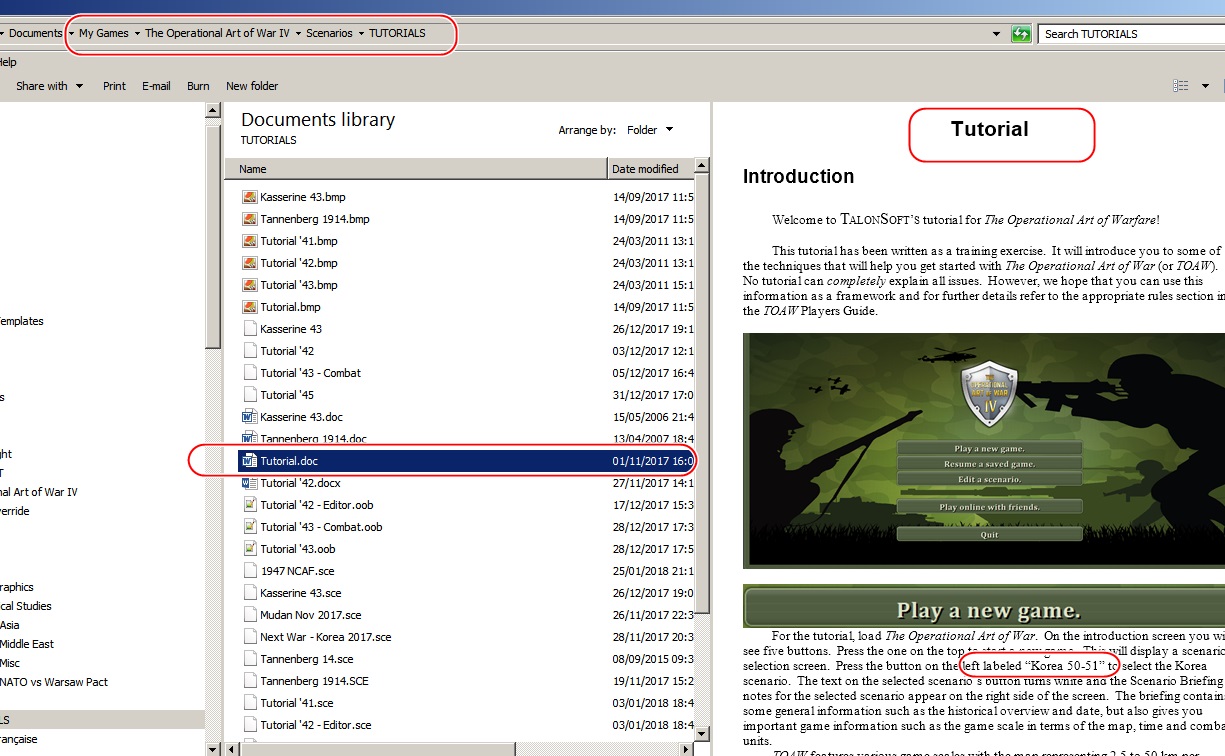Click Print in the toolbar

click(x=114, y=86)
